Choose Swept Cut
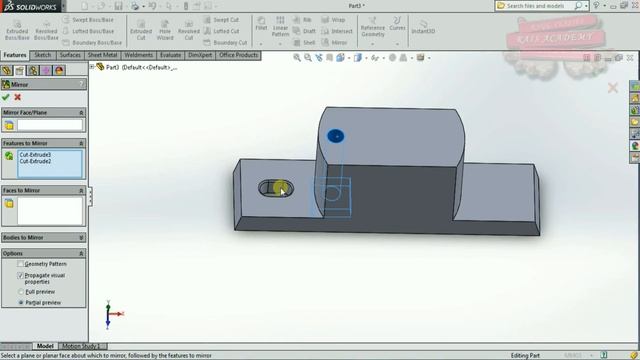The height and width of the screenshot is (360, 640). [221, 20]
